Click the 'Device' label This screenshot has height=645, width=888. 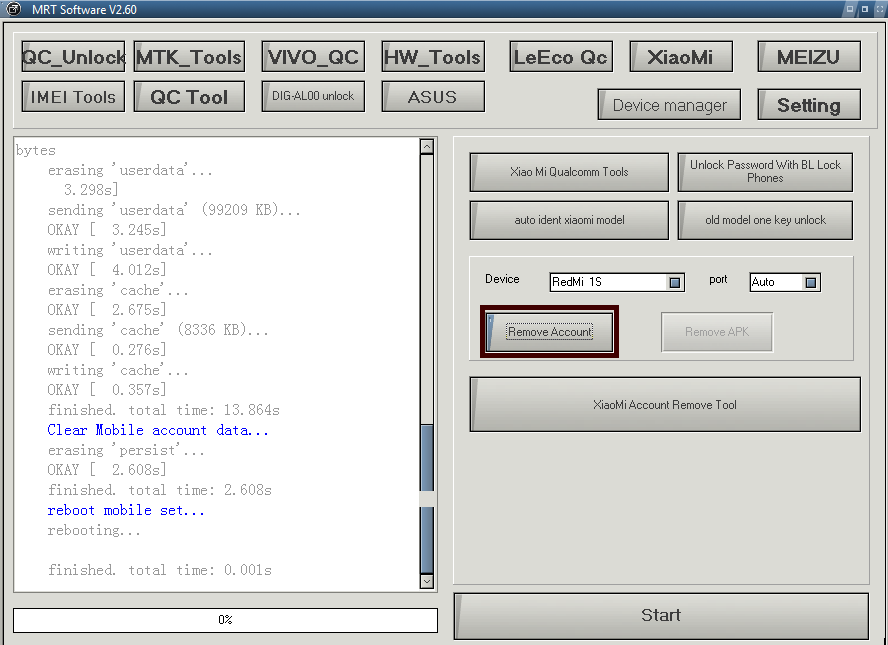[x=502, y=279]
